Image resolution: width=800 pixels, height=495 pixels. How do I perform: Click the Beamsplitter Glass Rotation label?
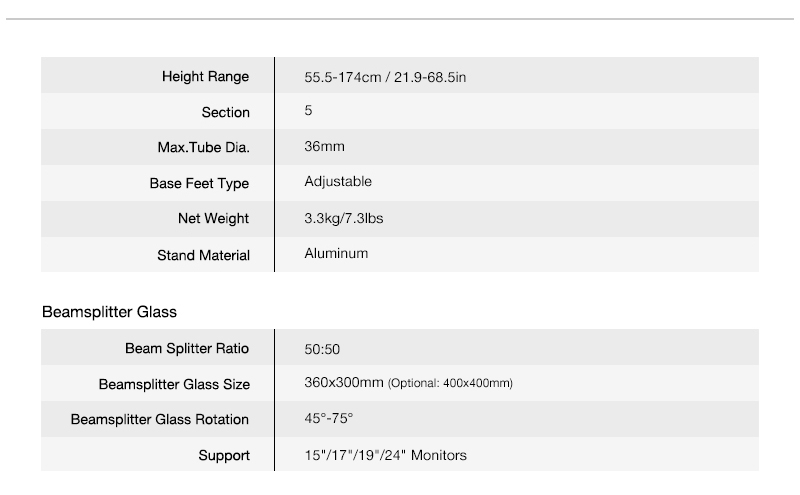(160, 420)
